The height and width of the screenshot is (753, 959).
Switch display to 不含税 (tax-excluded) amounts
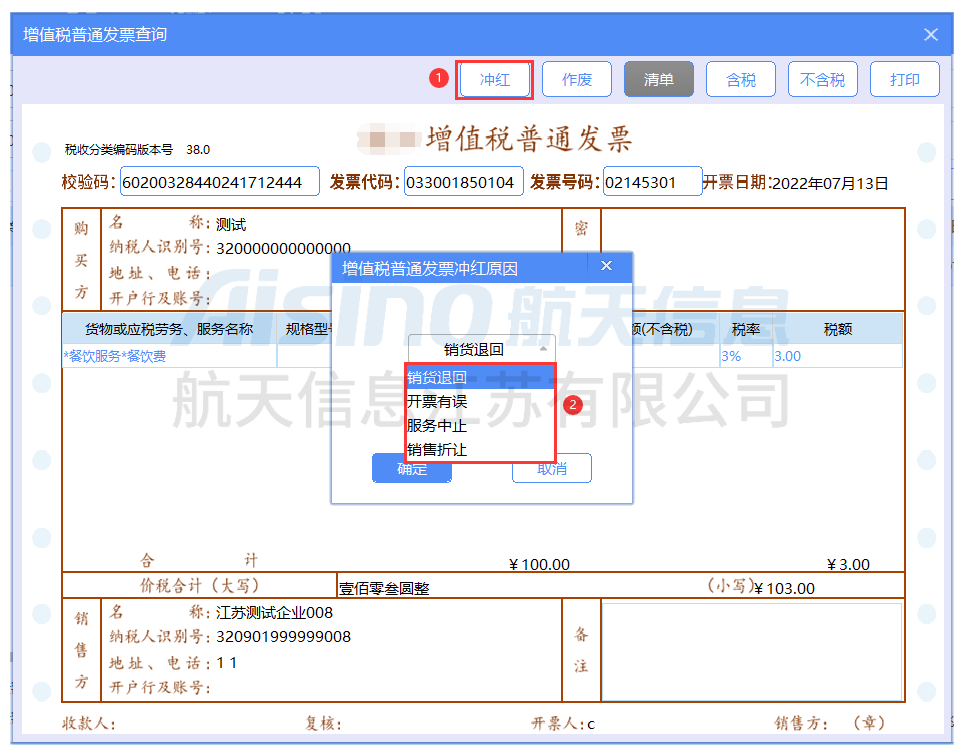click(x=822, y=78)
